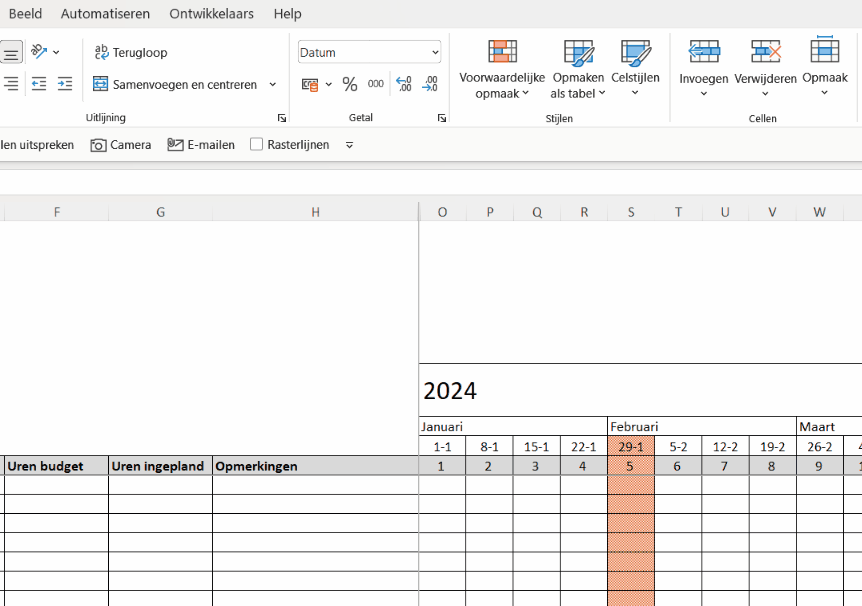862x606 pixels.
Task: Click the accounting currency format icon
Action: click(x=310, y=84)
